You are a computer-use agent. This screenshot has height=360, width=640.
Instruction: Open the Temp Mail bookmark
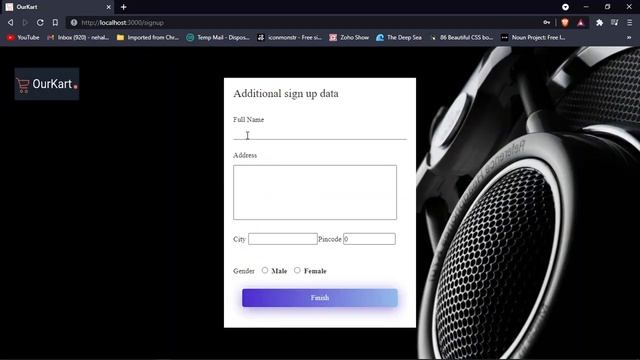point(218,37)
